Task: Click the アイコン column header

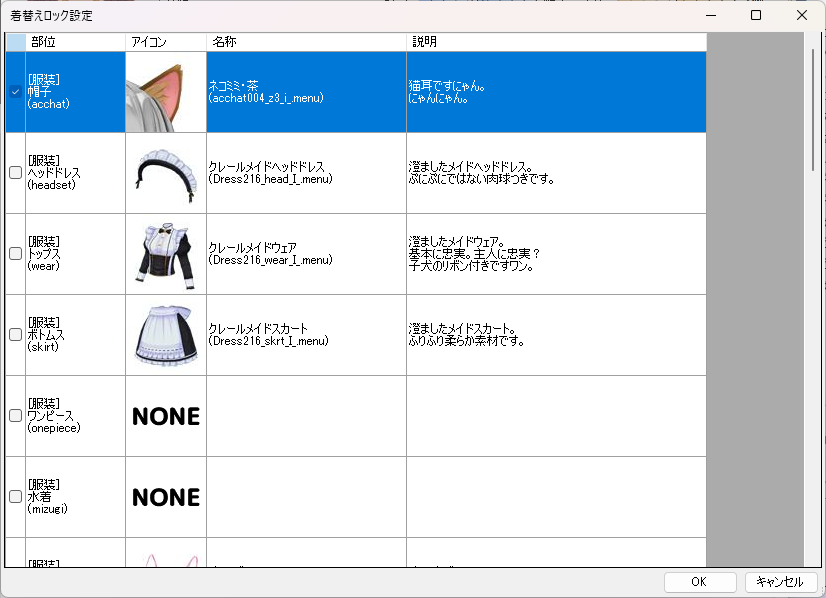Action: coord(165,42)
